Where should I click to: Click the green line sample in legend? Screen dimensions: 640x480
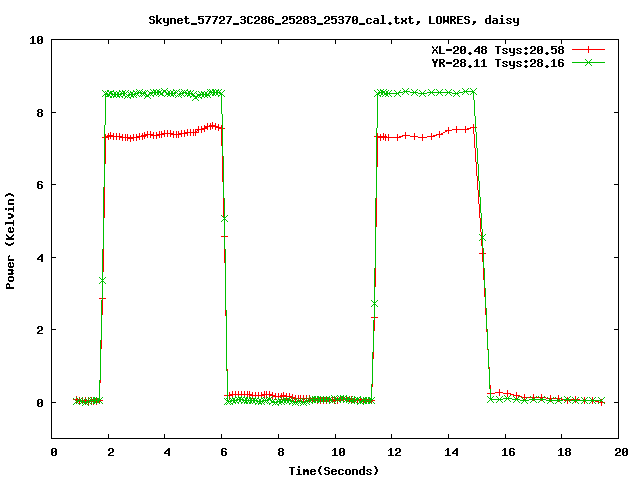pos(588,62)
